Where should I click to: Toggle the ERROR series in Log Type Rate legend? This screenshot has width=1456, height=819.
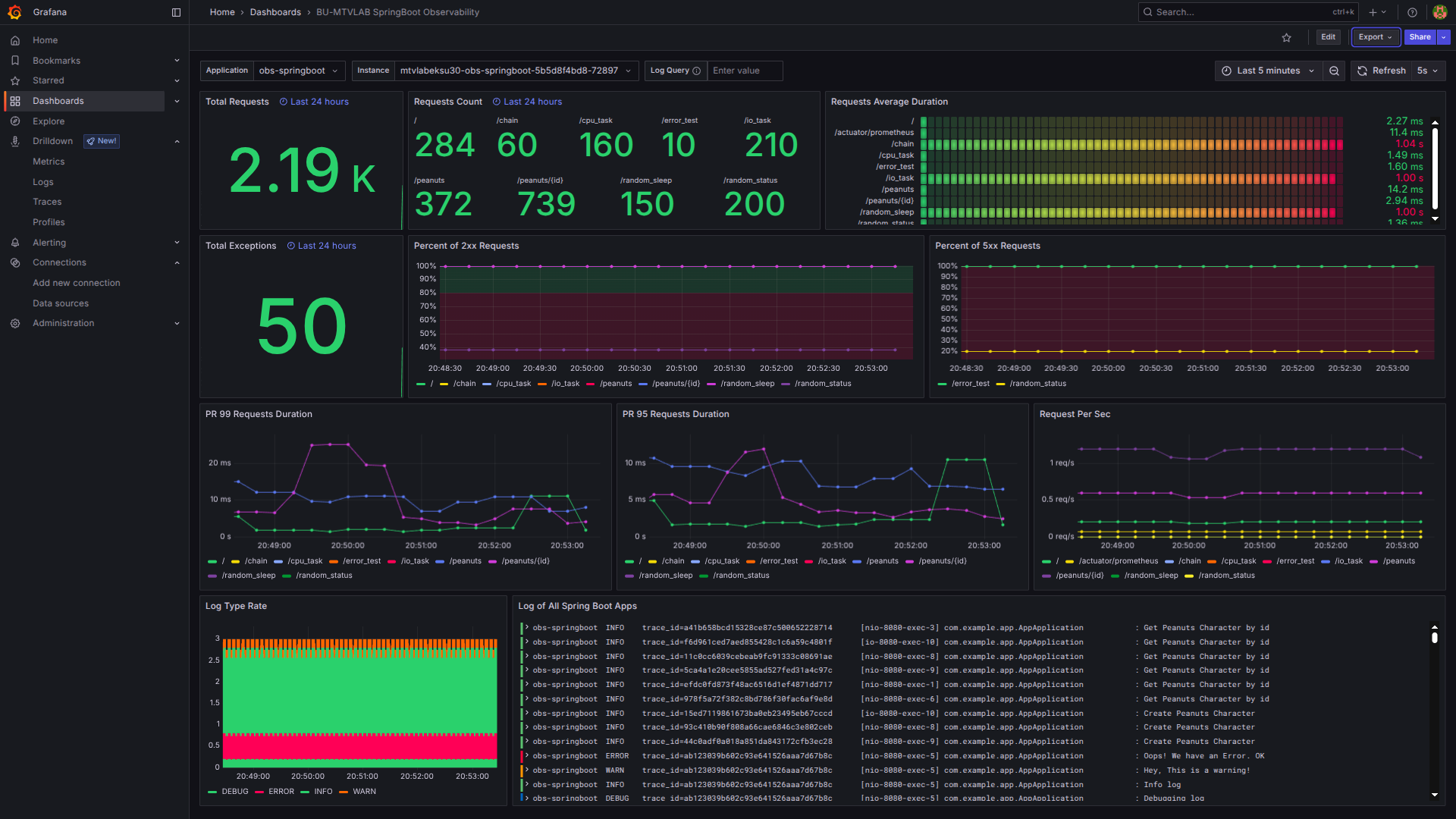281,792
